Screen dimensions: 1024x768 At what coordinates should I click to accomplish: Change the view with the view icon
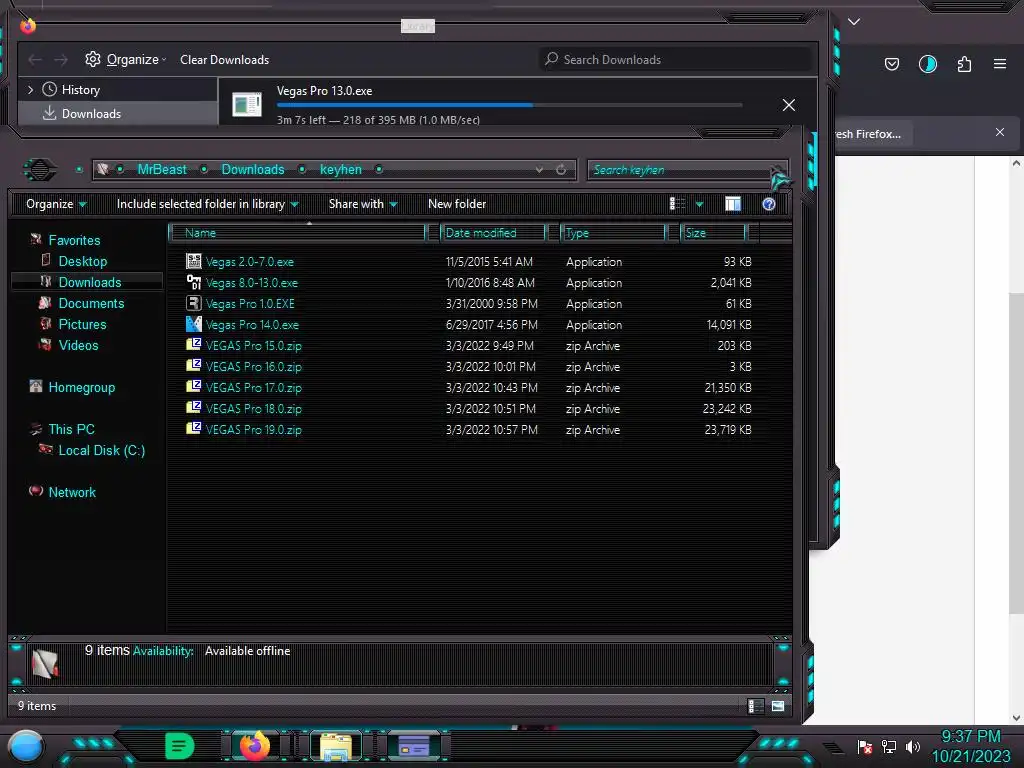click(677, 204)
